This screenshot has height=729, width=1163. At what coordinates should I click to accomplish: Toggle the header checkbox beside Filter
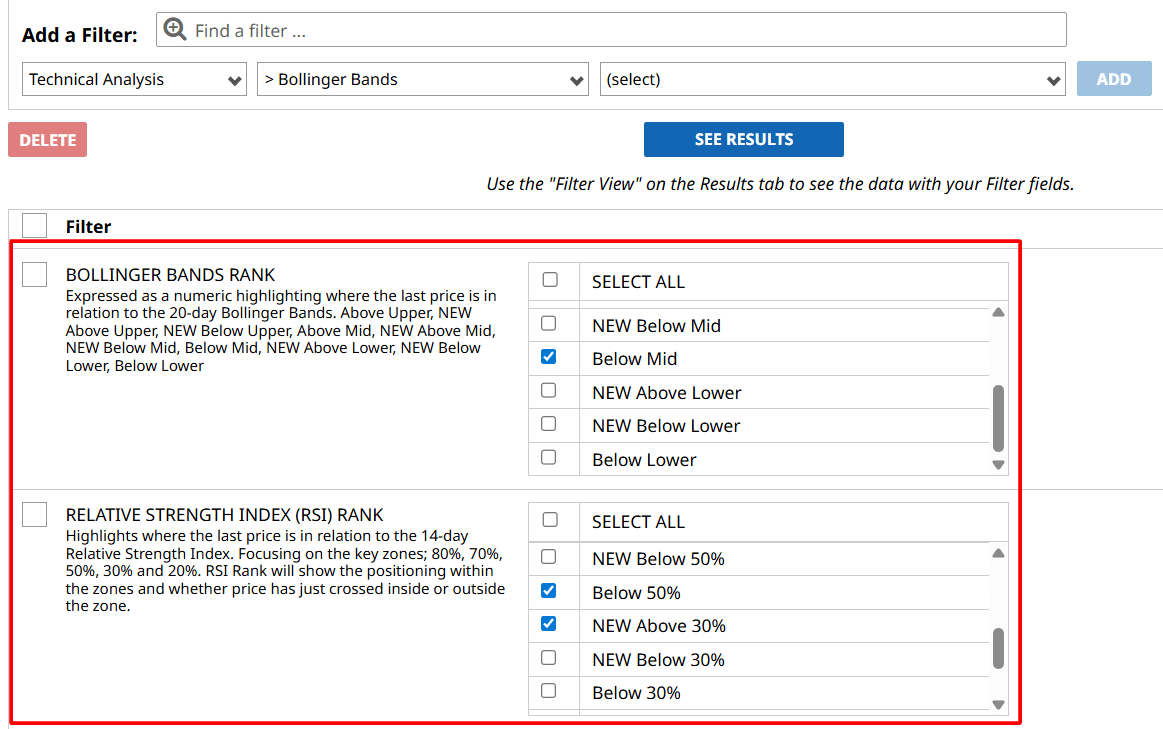tap(35, 226)
